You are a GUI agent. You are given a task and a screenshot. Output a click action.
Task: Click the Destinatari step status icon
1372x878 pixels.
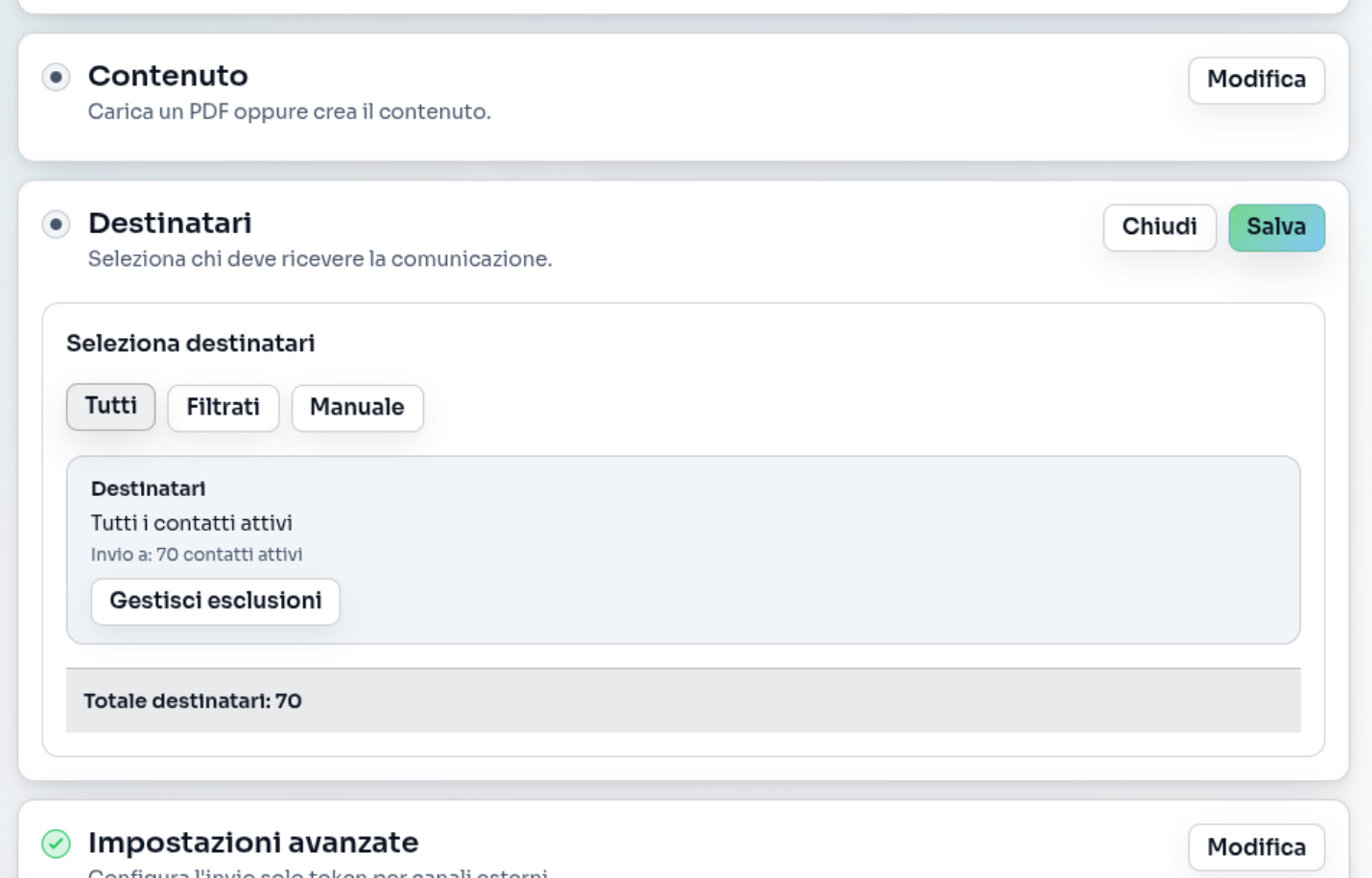click(x=56, y=225)
